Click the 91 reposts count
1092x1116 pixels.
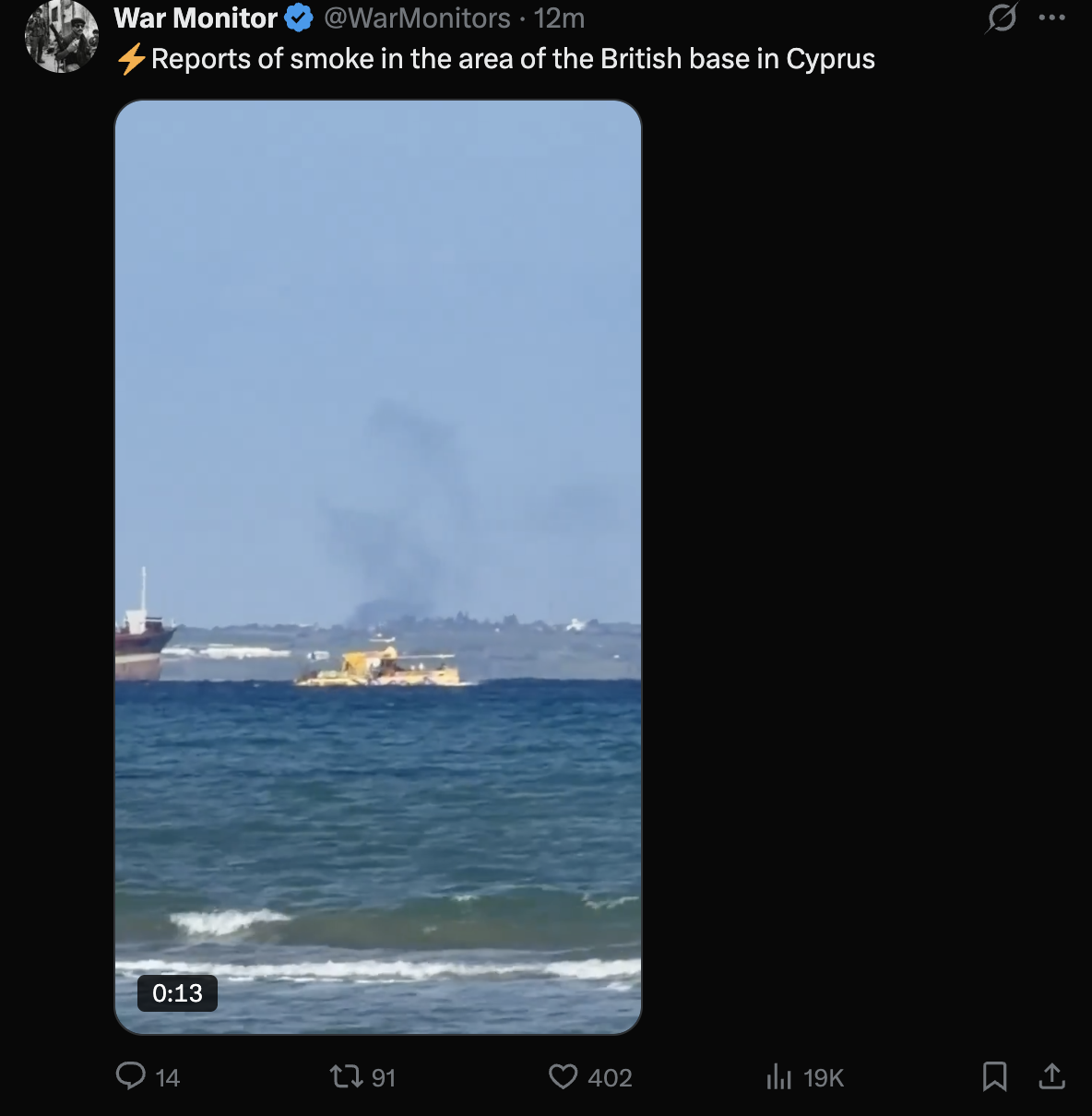[x=384, y=1077]
